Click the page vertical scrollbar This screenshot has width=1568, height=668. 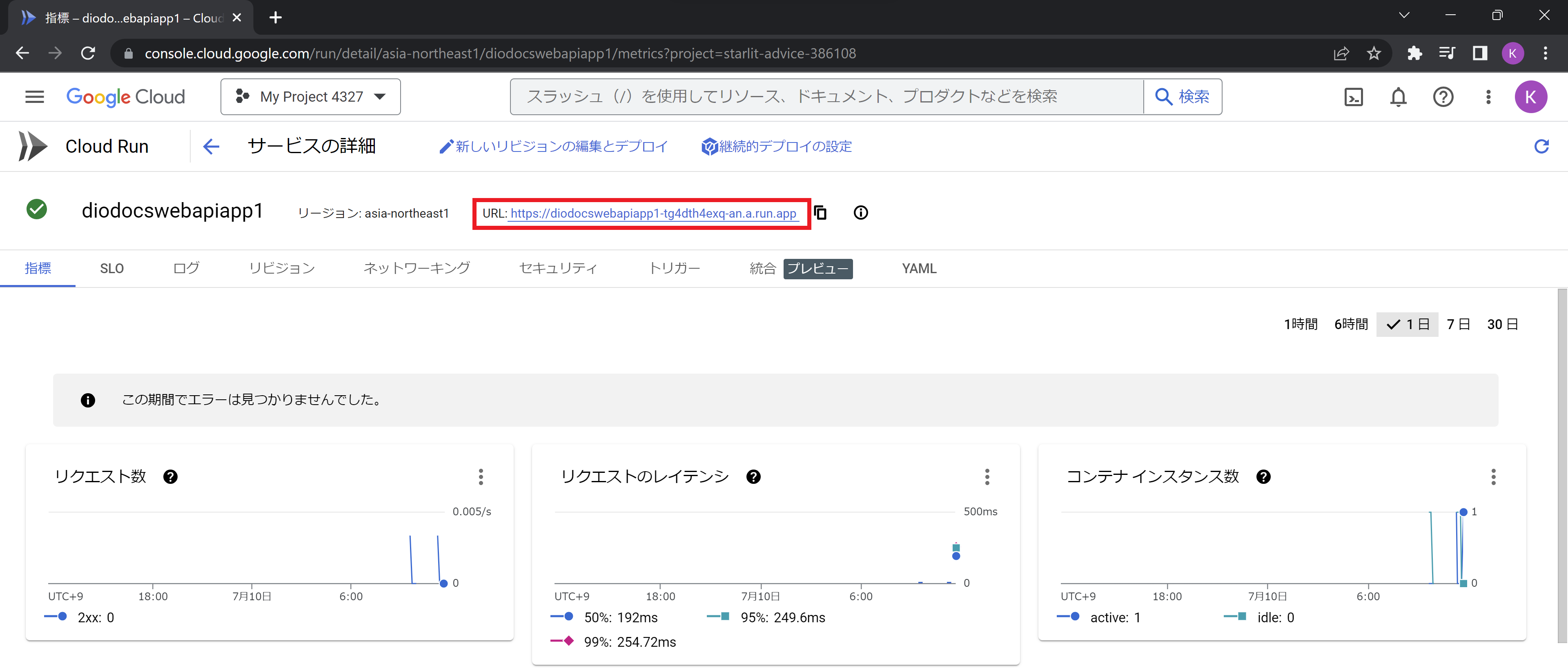point(1562,465)
